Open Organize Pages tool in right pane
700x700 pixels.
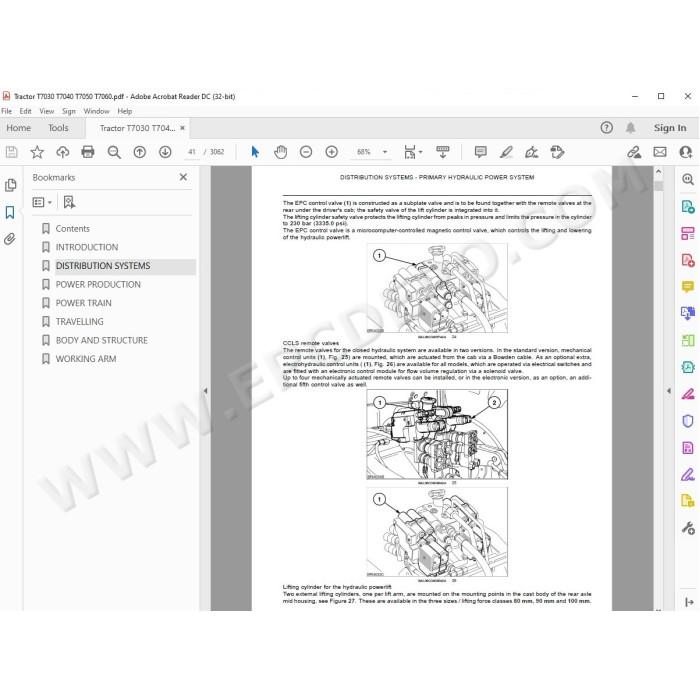coord(688,233)
